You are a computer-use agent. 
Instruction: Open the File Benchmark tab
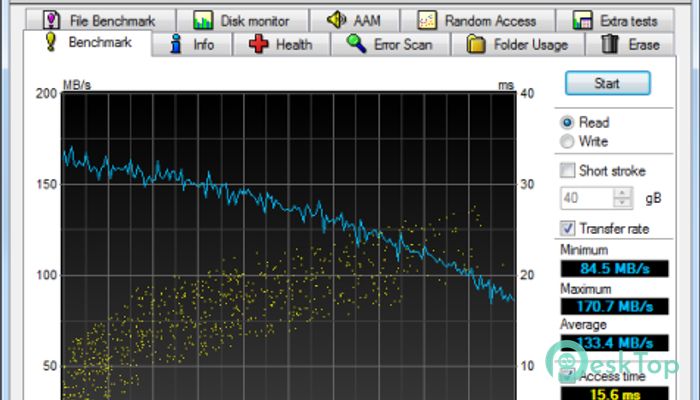[100, 21]
